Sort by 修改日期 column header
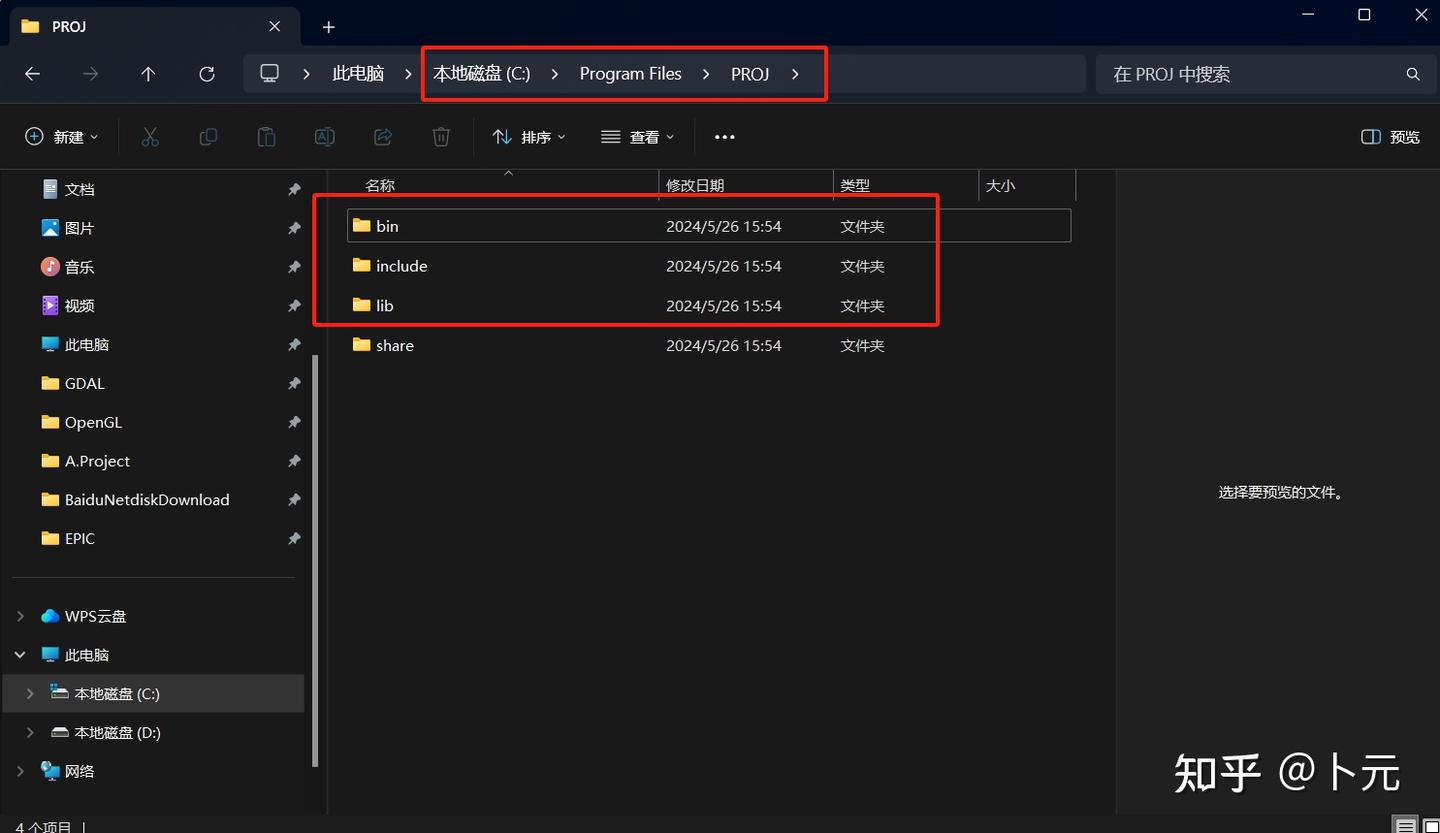Screen dimensions: 1440x833 coord(695,186)
